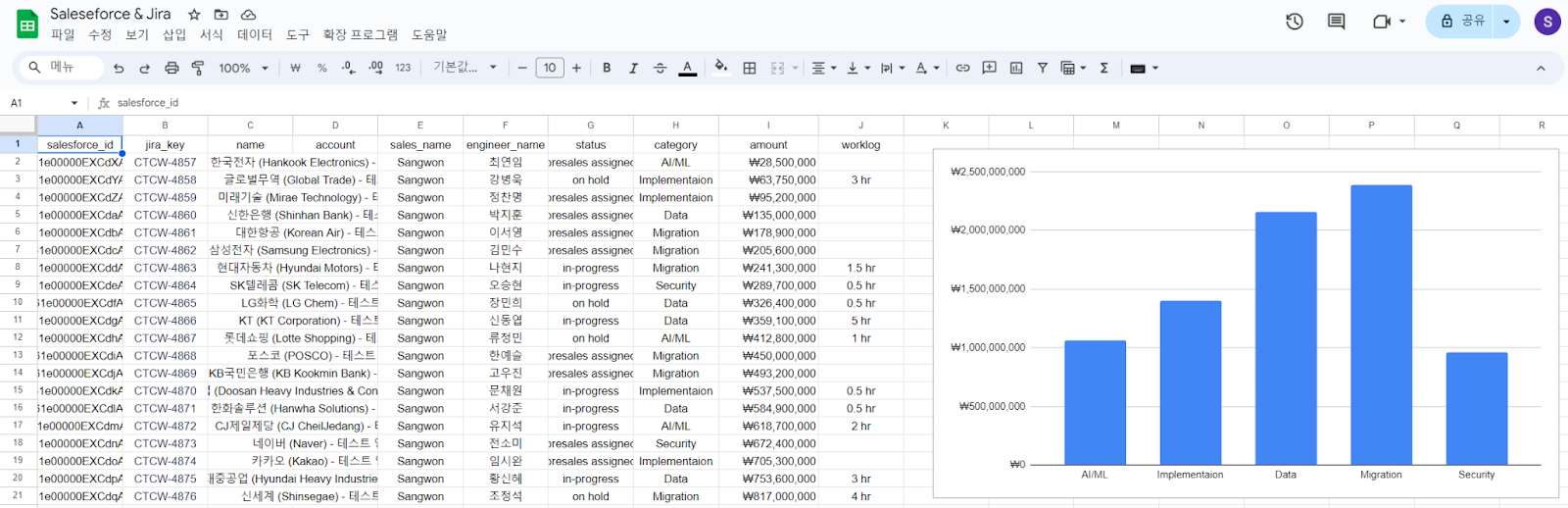Expand the share options arrow next to 공유

tap(1506, 22)
